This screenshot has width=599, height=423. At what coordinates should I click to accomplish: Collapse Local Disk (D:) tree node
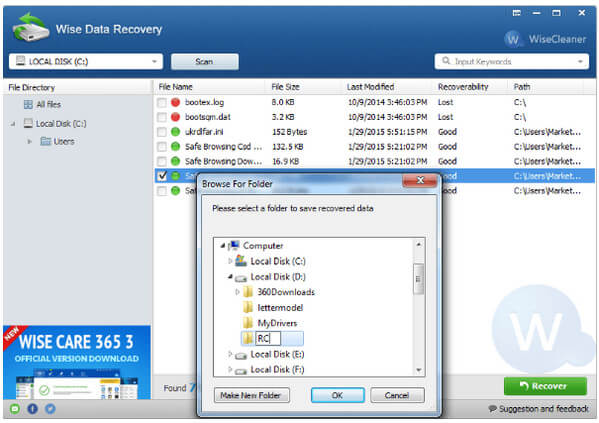pos(230,277)
